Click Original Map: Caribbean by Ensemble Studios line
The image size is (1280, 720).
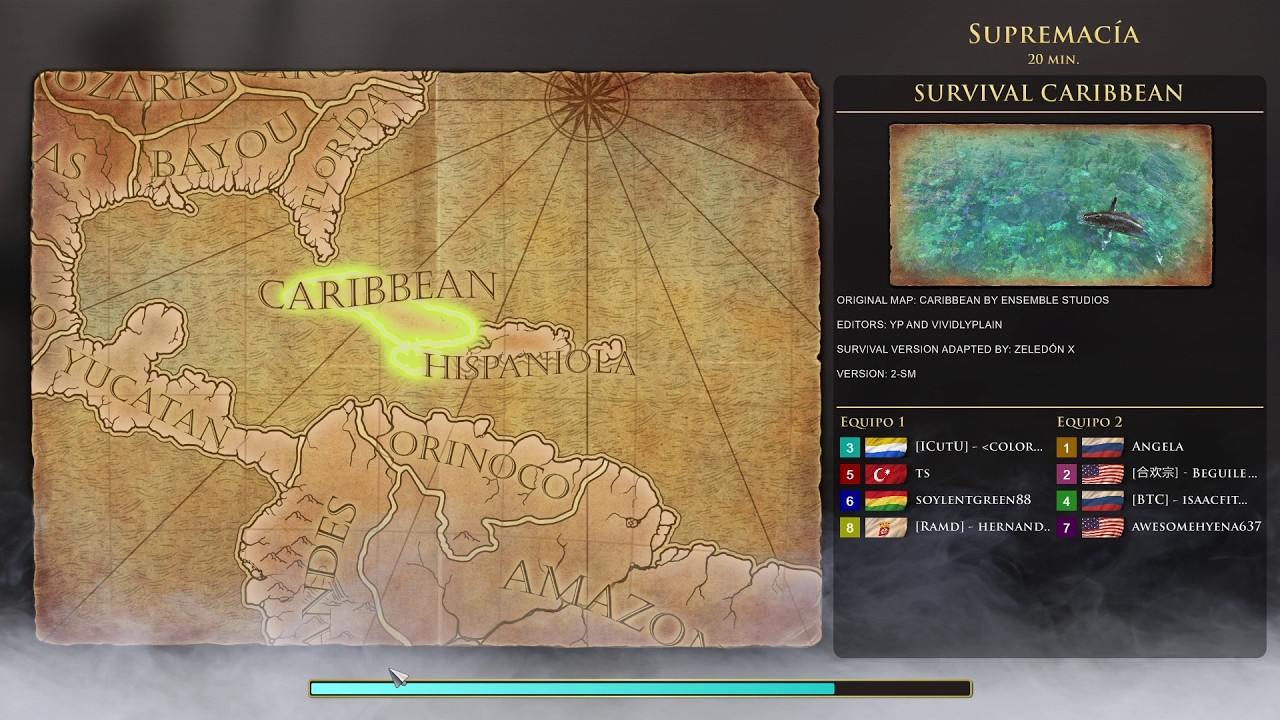click(972, 300)
